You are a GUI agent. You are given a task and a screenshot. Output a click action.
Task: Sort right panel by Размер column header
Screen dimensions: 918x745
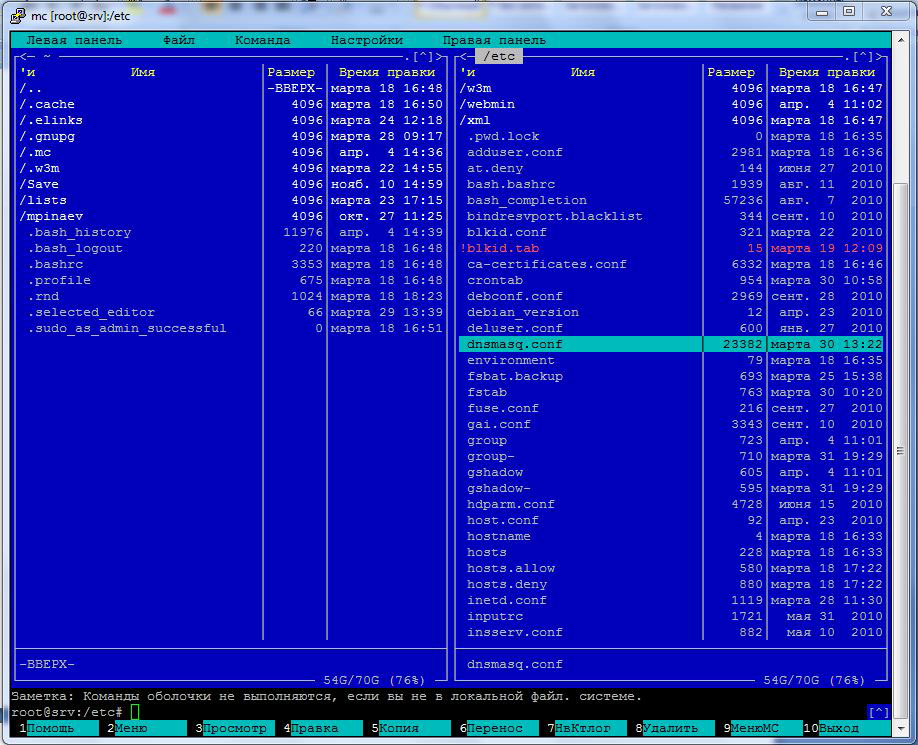pos(731,72)
